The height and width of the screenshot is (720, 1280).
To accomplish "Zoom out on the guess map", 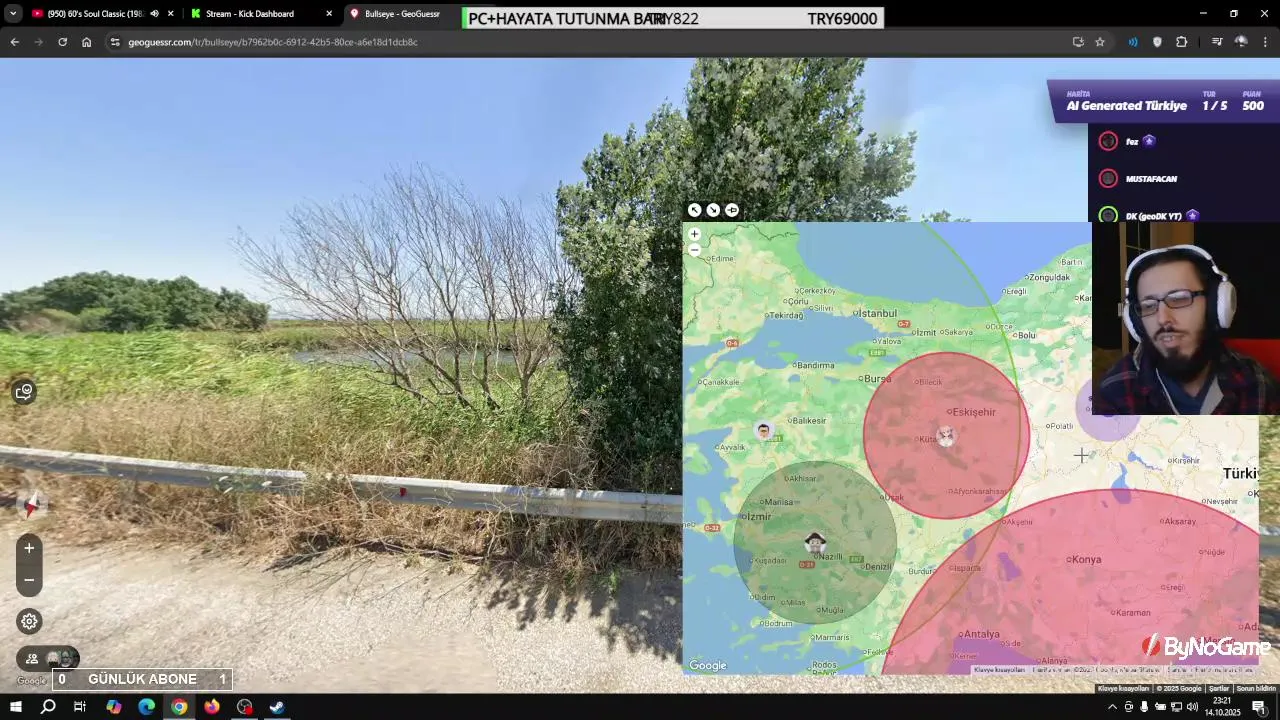I will (694, 250).
